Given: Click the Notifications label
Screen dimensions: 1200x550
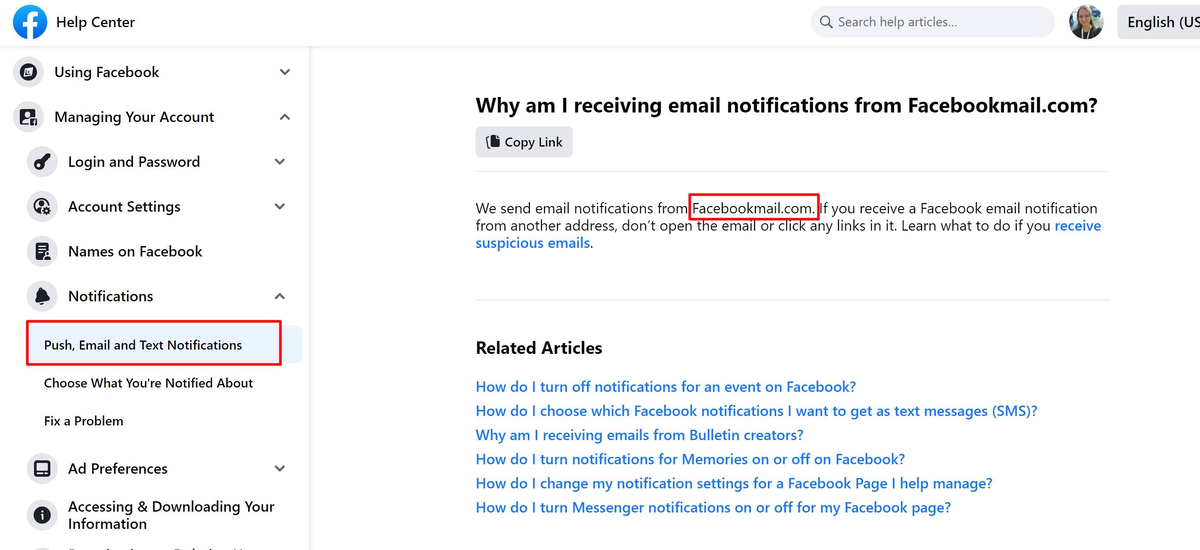Looking at the screenshot, I should click(111, 296).
